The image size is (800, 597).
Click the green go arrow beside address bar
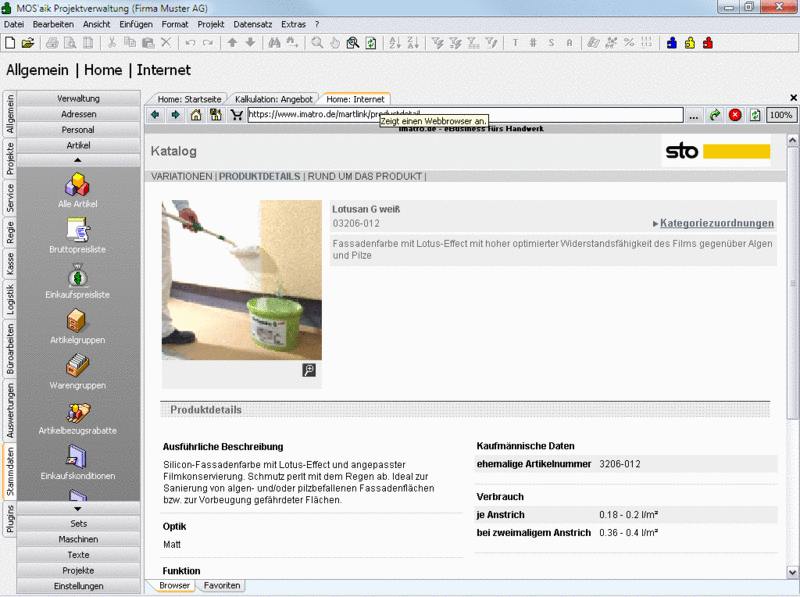point(715,115)
